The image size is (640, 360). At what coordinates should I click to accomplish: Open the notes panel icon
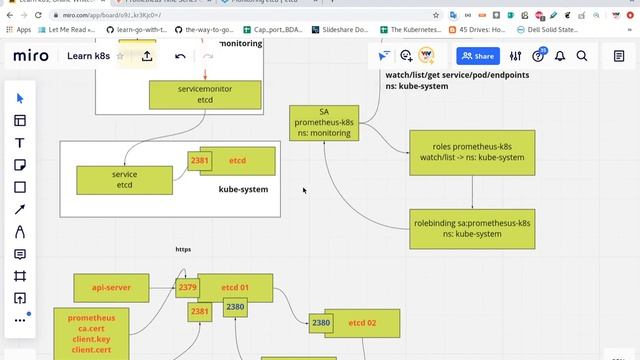point(619,56)
